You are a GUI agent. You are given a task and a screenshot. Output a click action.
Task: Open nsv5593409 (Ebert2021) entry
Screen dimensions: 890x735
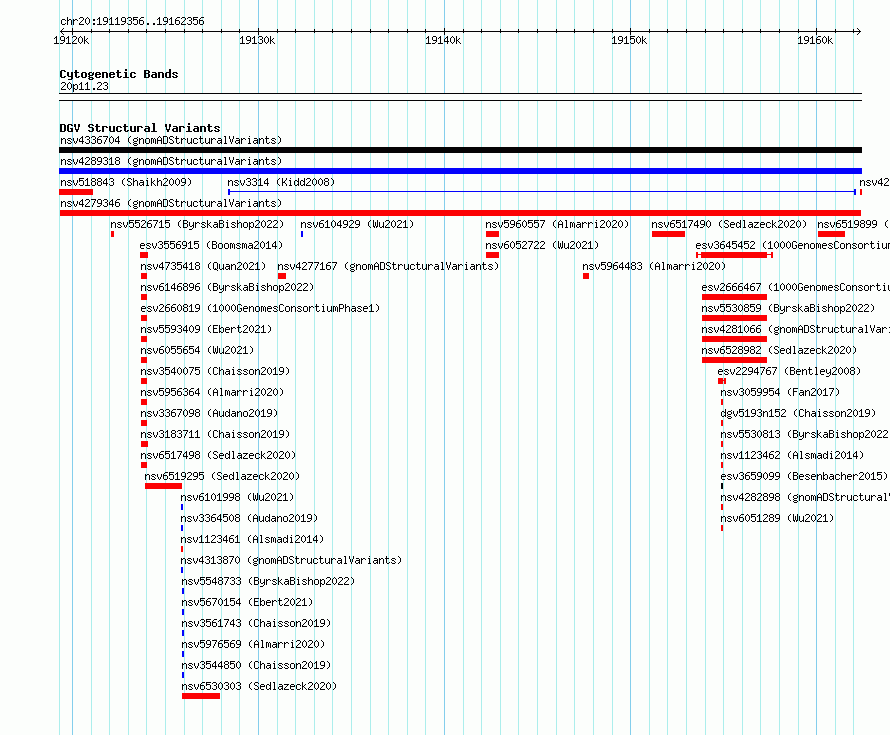(206, 329)
